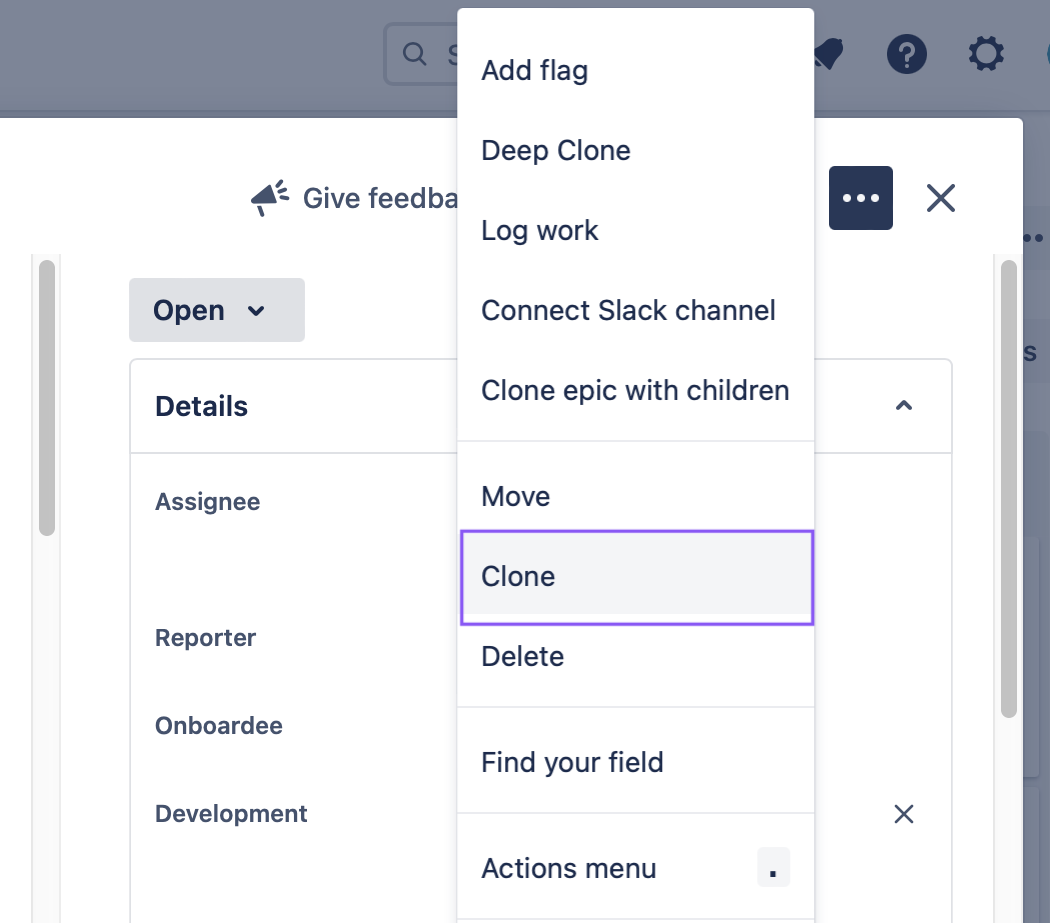Click the right panel scrollbar thumb
Viewport: 1050px width, 923px height.
1008,489
